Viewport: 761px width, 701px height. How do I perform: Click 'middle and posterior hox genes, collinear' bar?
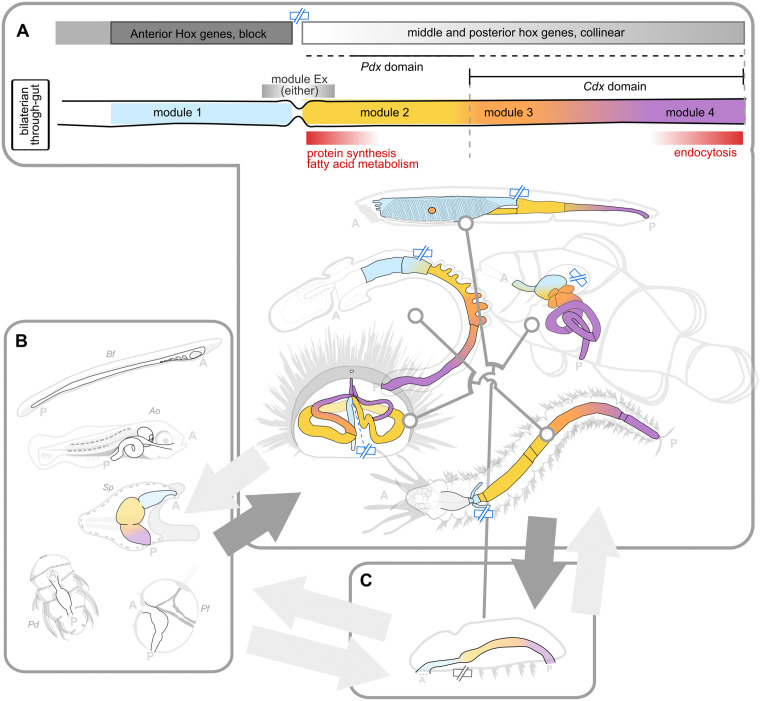(523, 33)
